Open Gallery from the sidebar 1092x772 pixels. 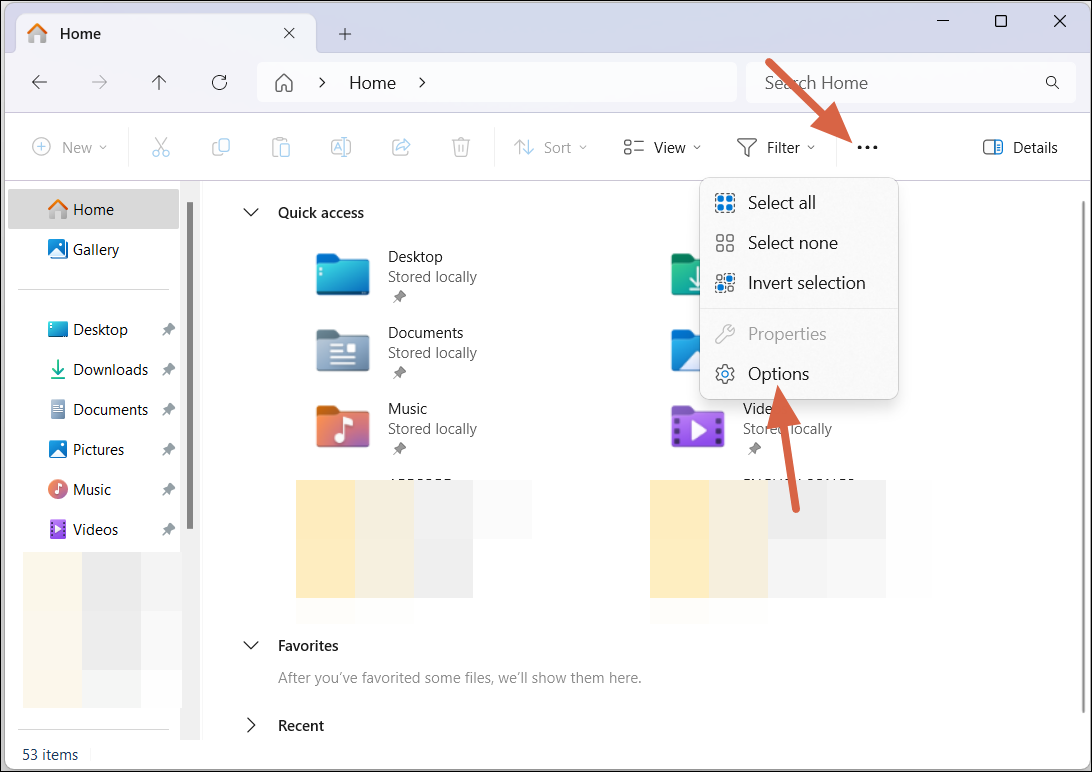coord(95,249)
